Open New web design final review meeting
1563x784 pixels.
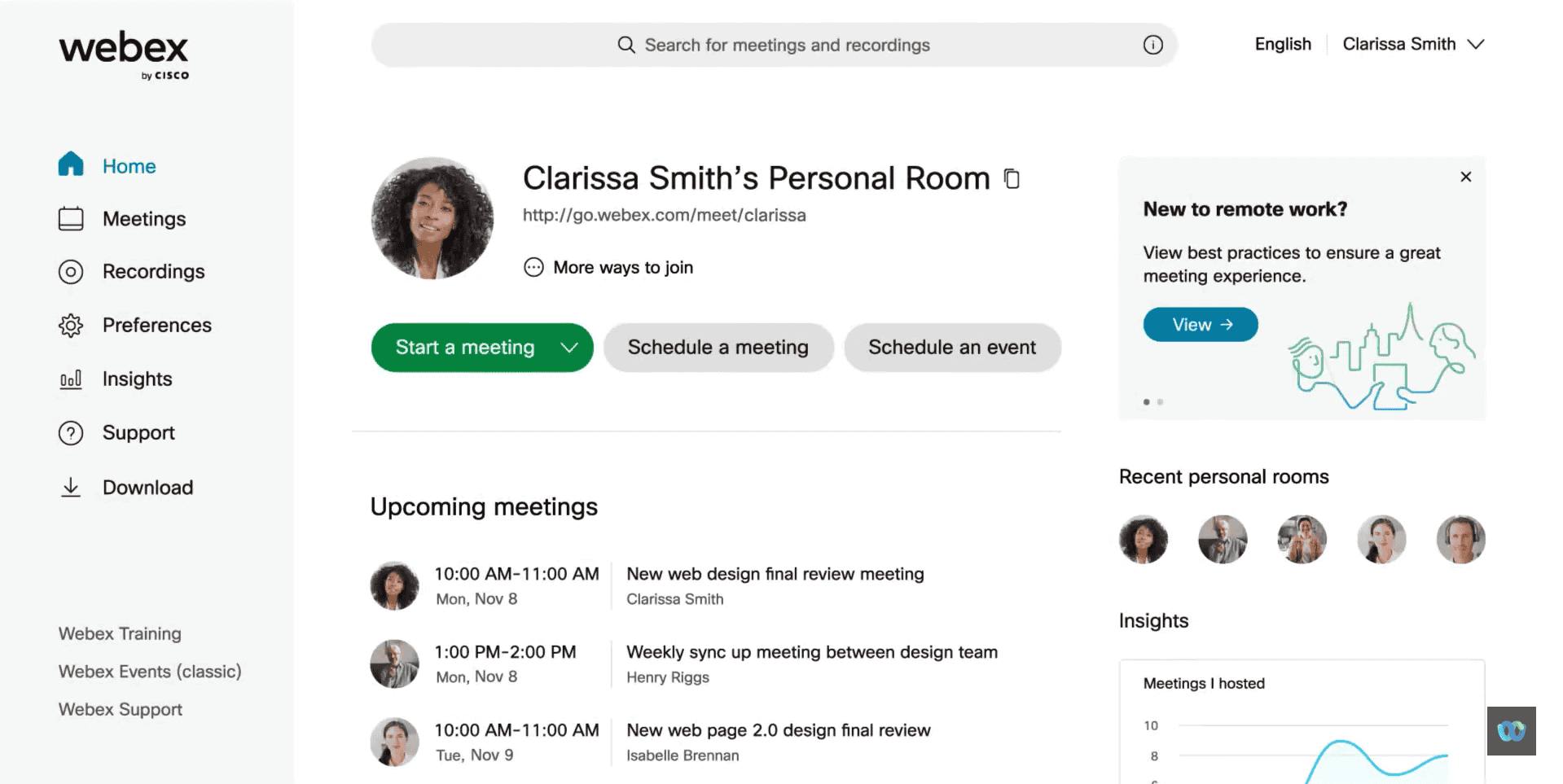775,574
